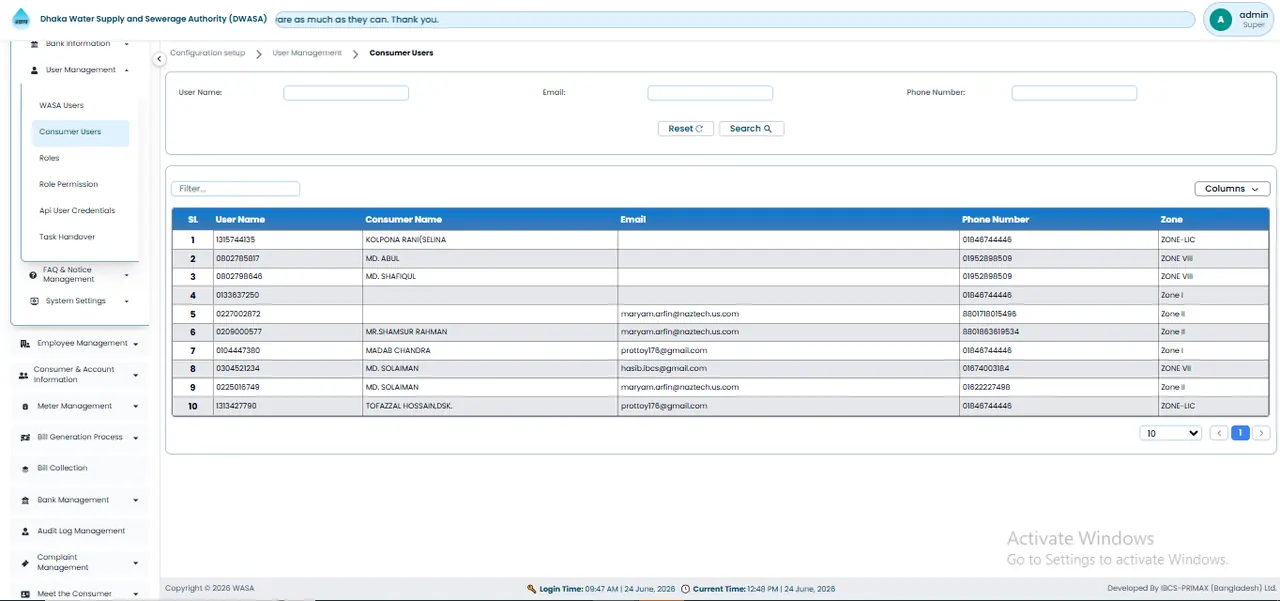Click the Bank Management icon
This screenshot has width=1280, height=601.
[x=26, y=500]
